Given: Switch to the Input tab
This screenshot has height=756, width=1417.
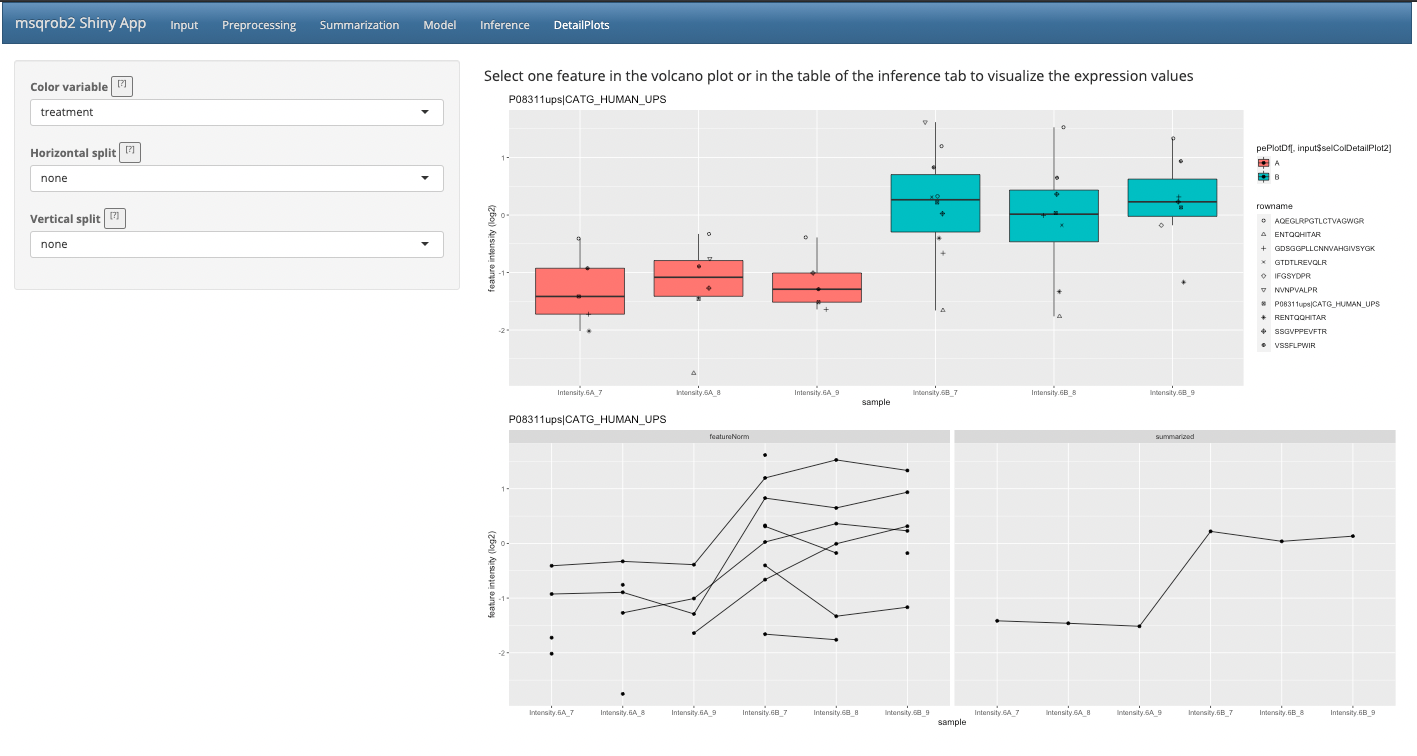Looking at the screenshot, I should [184, 25].
